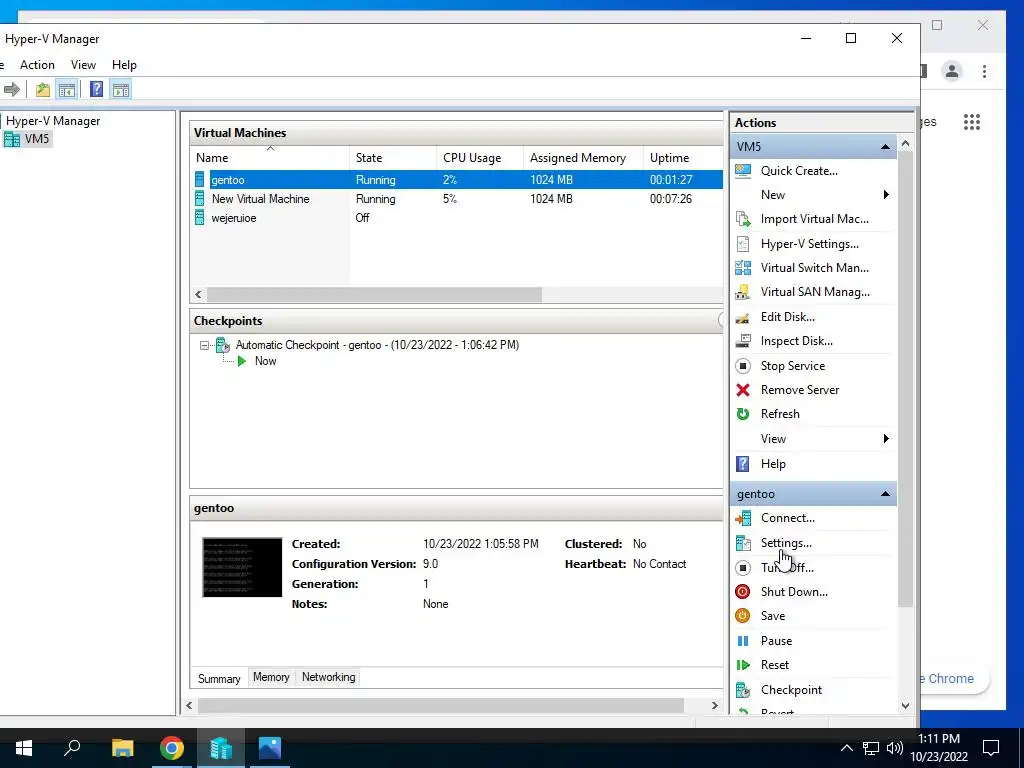Click the red Shut Down icon
Screen dimensions: 1024x768
click(x=743, y=592)
